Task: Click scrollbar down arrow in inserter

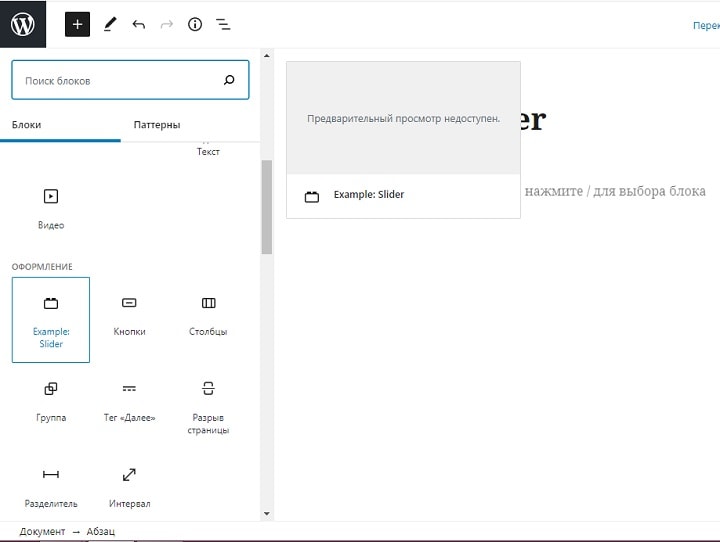Action: 267,514
